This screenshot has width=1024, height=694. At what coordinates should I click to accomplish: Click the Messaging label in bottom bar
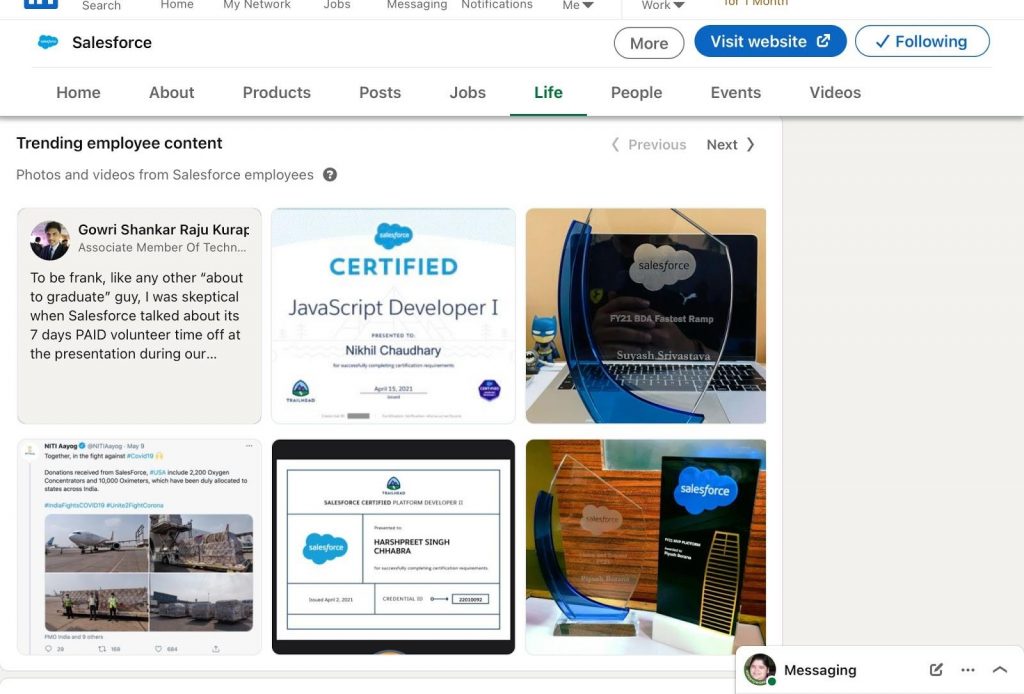820,670
